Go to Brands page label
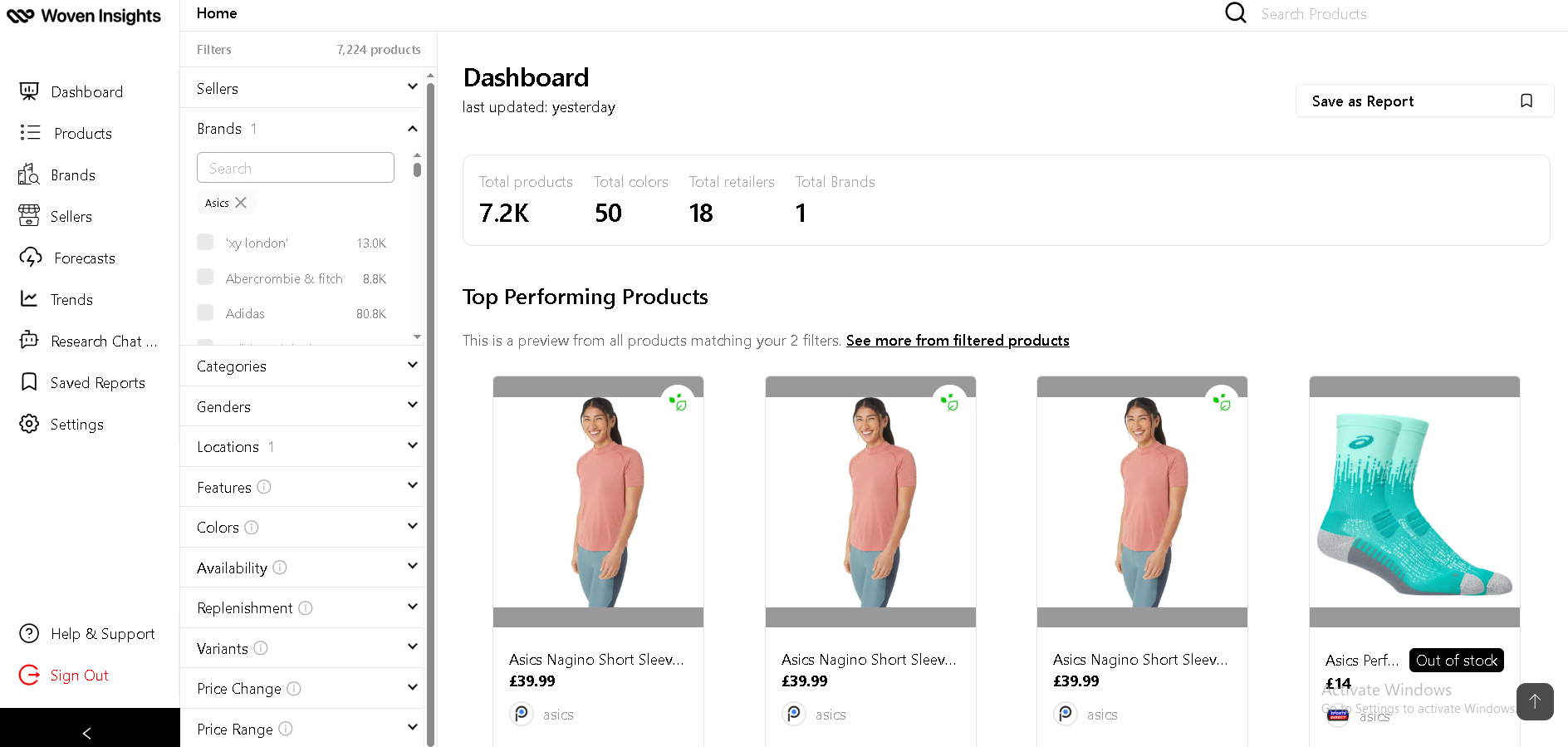This screenshot has width=1568, height=747. (73, 175)
